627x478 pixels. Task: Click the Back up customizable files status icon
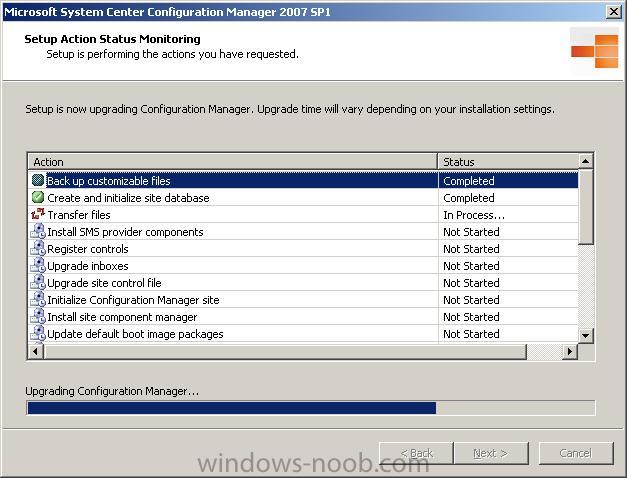(38, 180)
